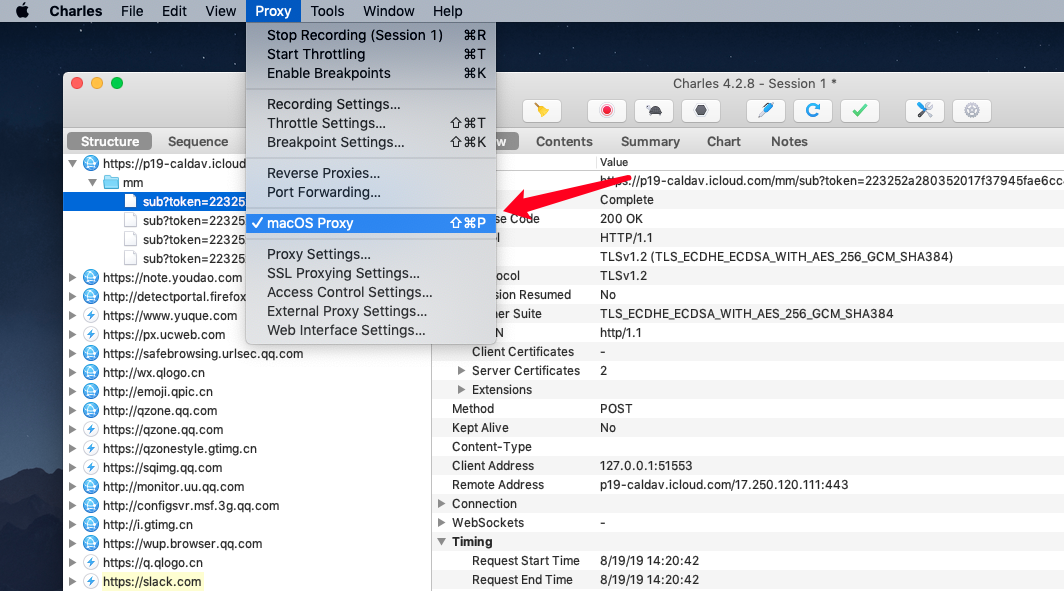Screen dimensions: 1064x591
Task: Switch to the Chart tab
Action: point(723,141)
